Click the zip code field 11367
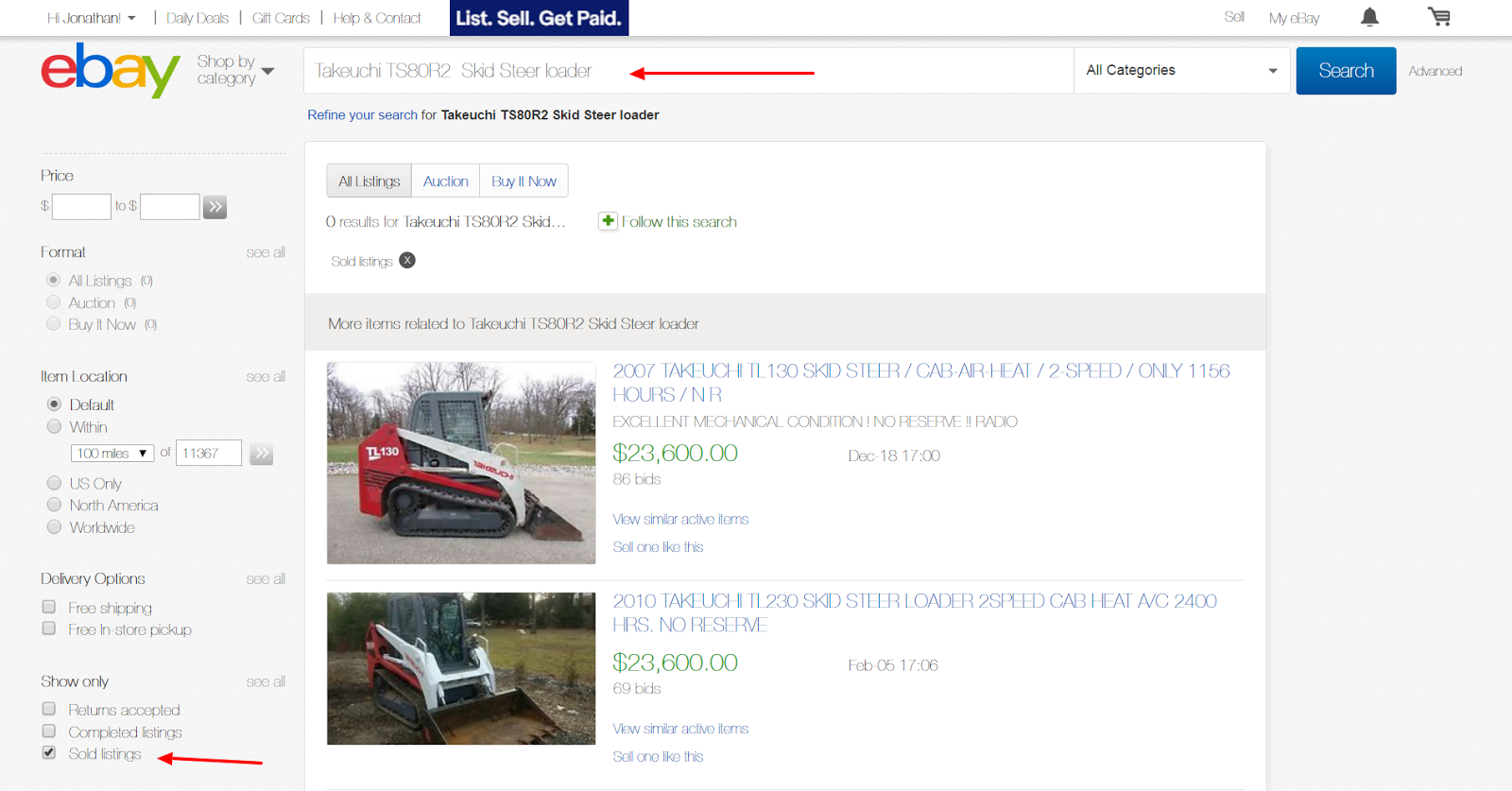 tap(209, 454)
